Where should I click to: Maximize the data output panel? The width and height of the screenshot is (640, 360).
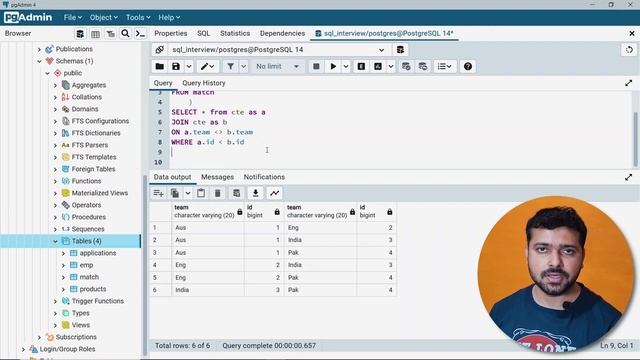click(629, 178)
